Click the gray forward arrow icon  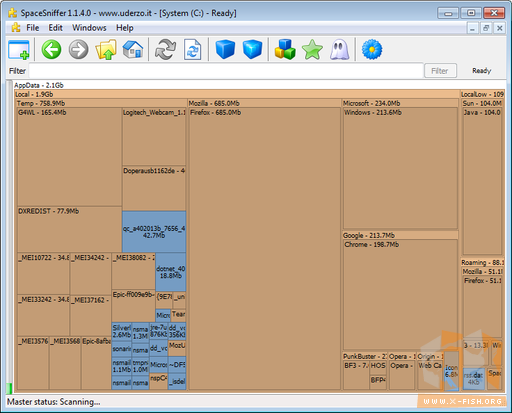click(x=78, y=50)
